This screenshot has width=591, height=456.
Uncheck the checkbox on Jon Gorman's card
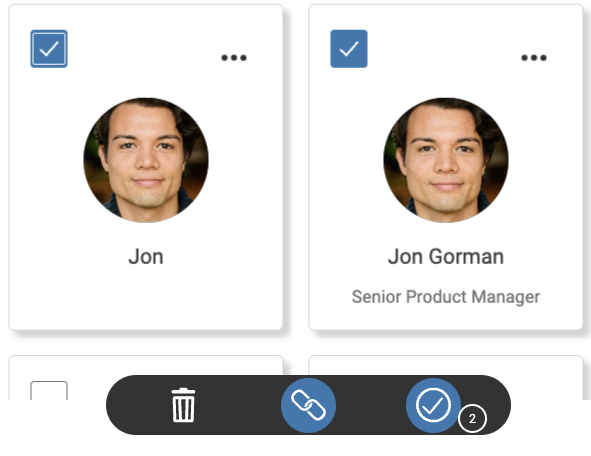click(x=349, y=49)
